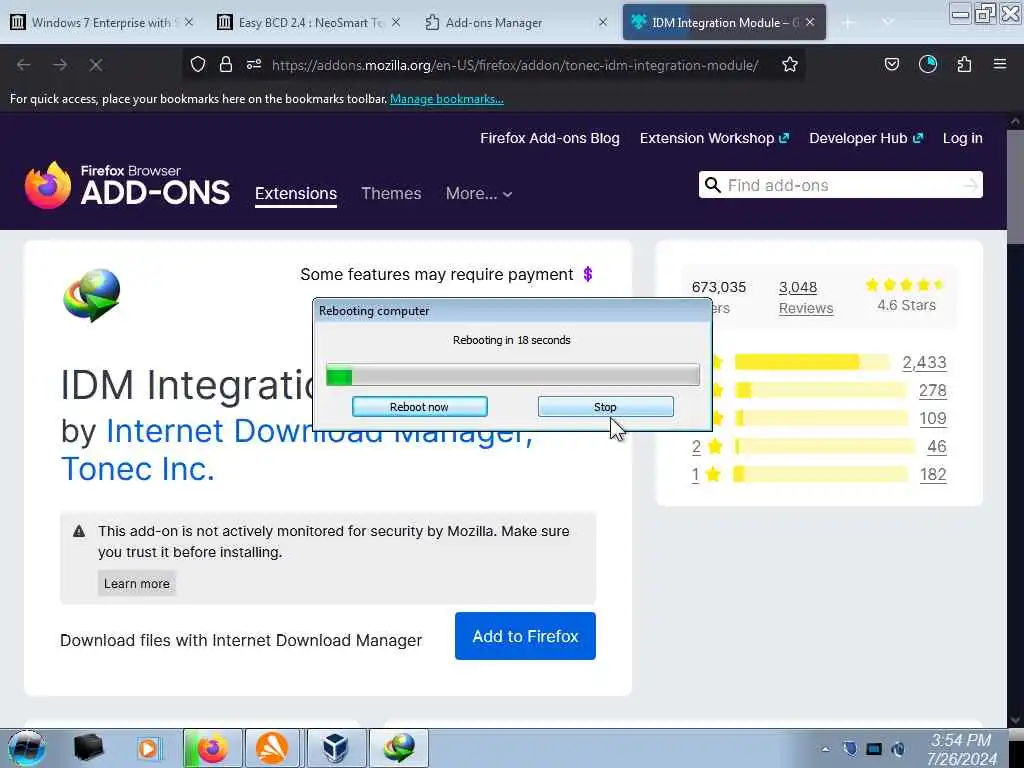This screenshot has height=768, width=1024.
Task: Expand the More... dropdown in navigation
Action: 479,193
